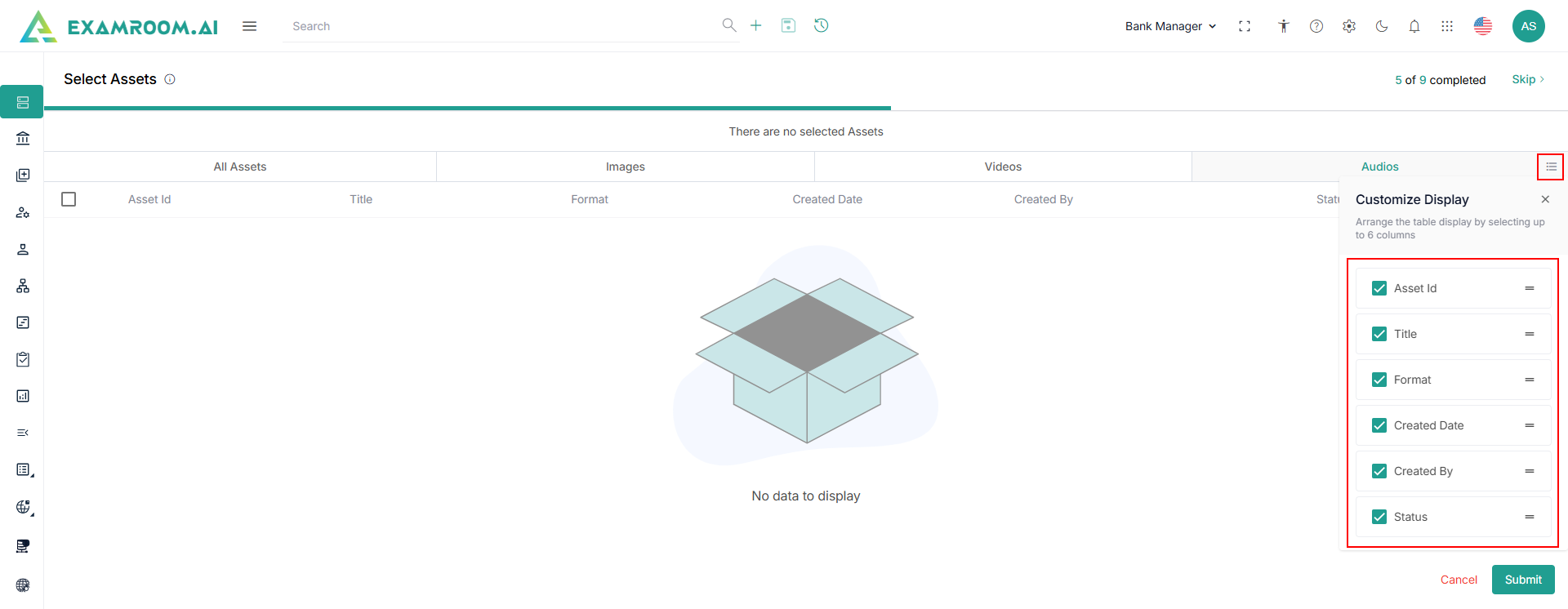The height and width of the screenshot is (609, 1568).
Task: Enter fullscreen mode
Action: click(x=1245, y=26)
